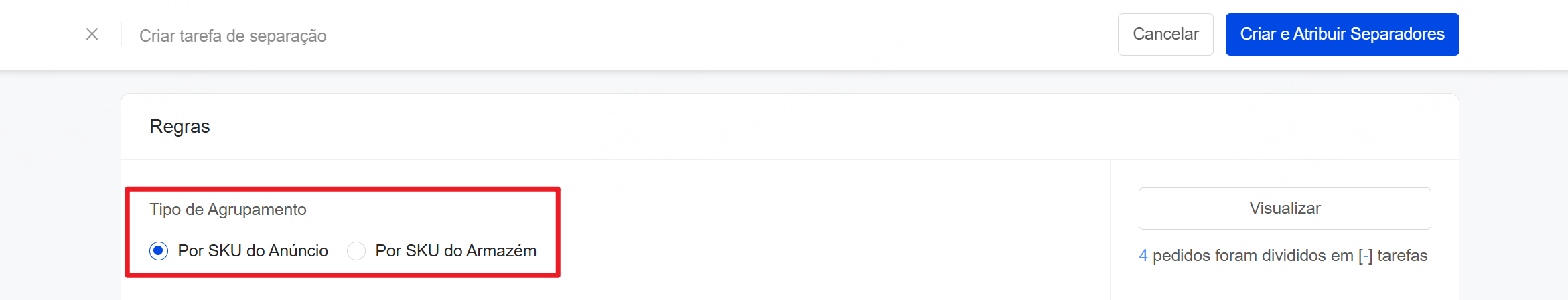
Task: Click the Por SKU do Anúncio label text
Action: tap(253, 251)
